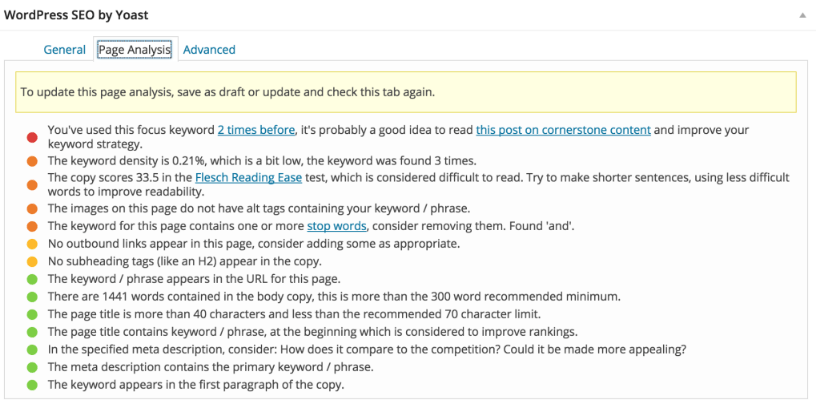
Task: Click orange dot beside stop words warning
Action: (33, 226)
